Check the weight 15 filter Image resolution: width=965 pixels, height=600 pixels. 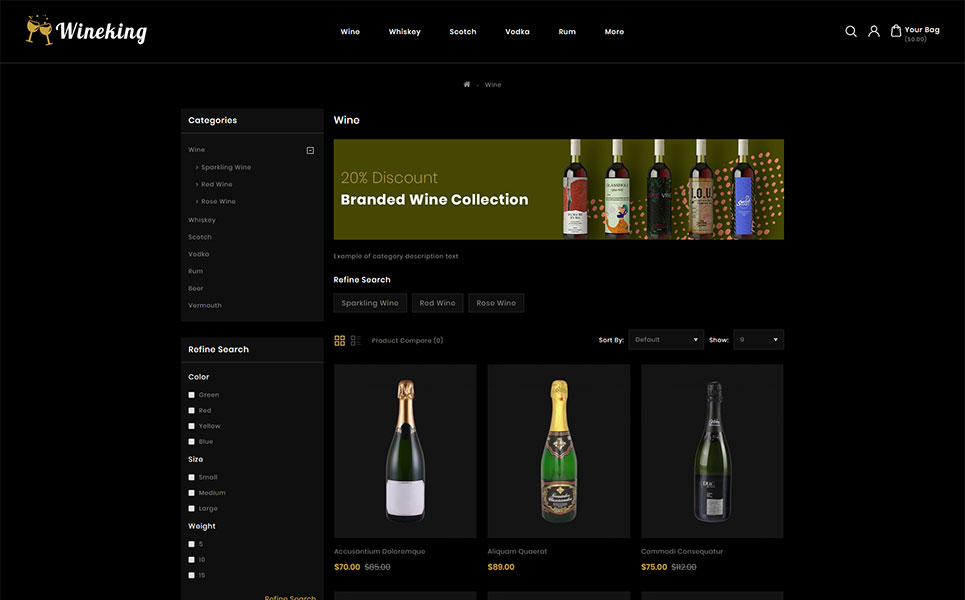coord(191,575)
